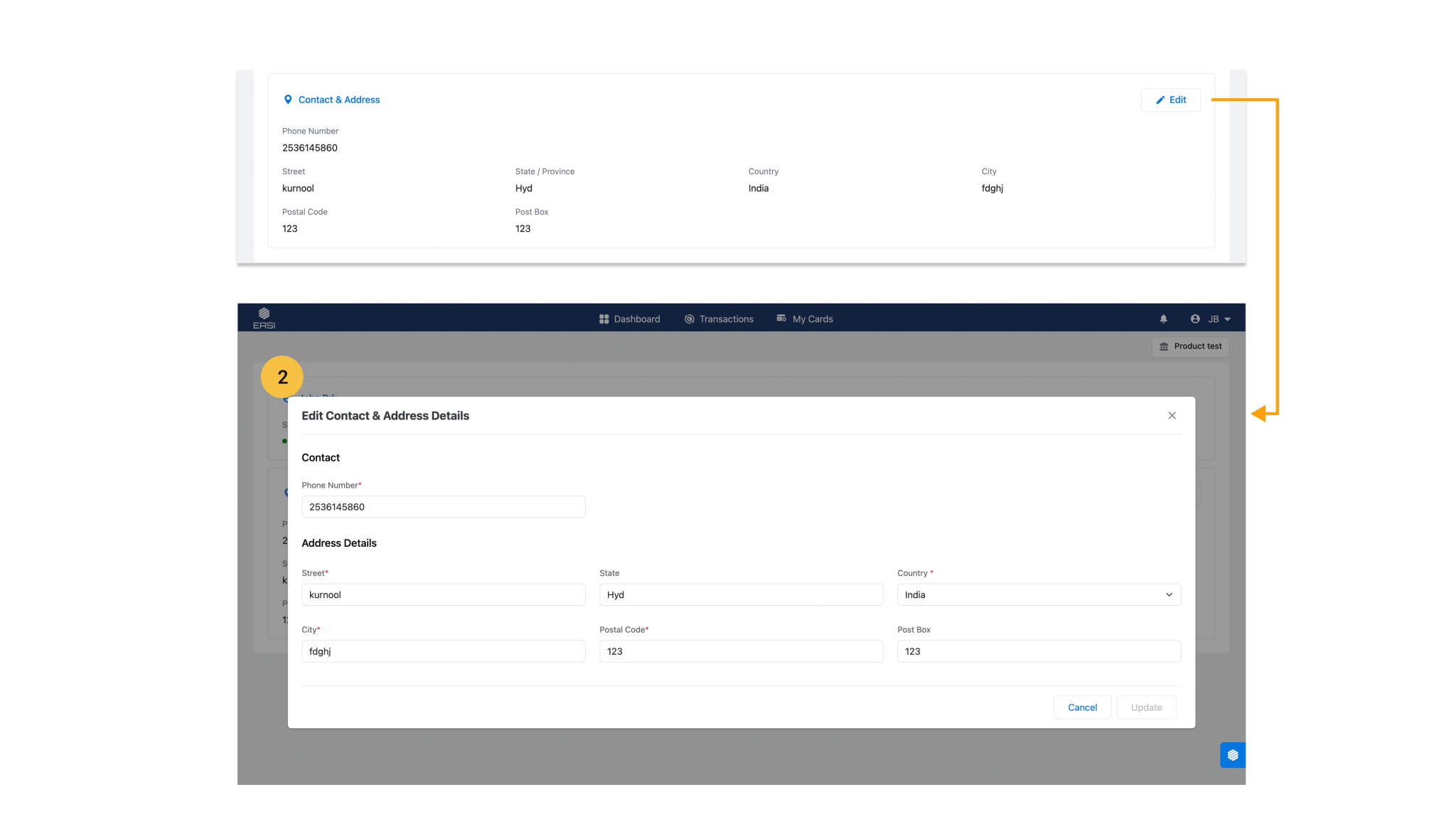Viewport: 1456px width, 819px height.
Task: Open My Cards in navigation bar
Action: [805, 319]
